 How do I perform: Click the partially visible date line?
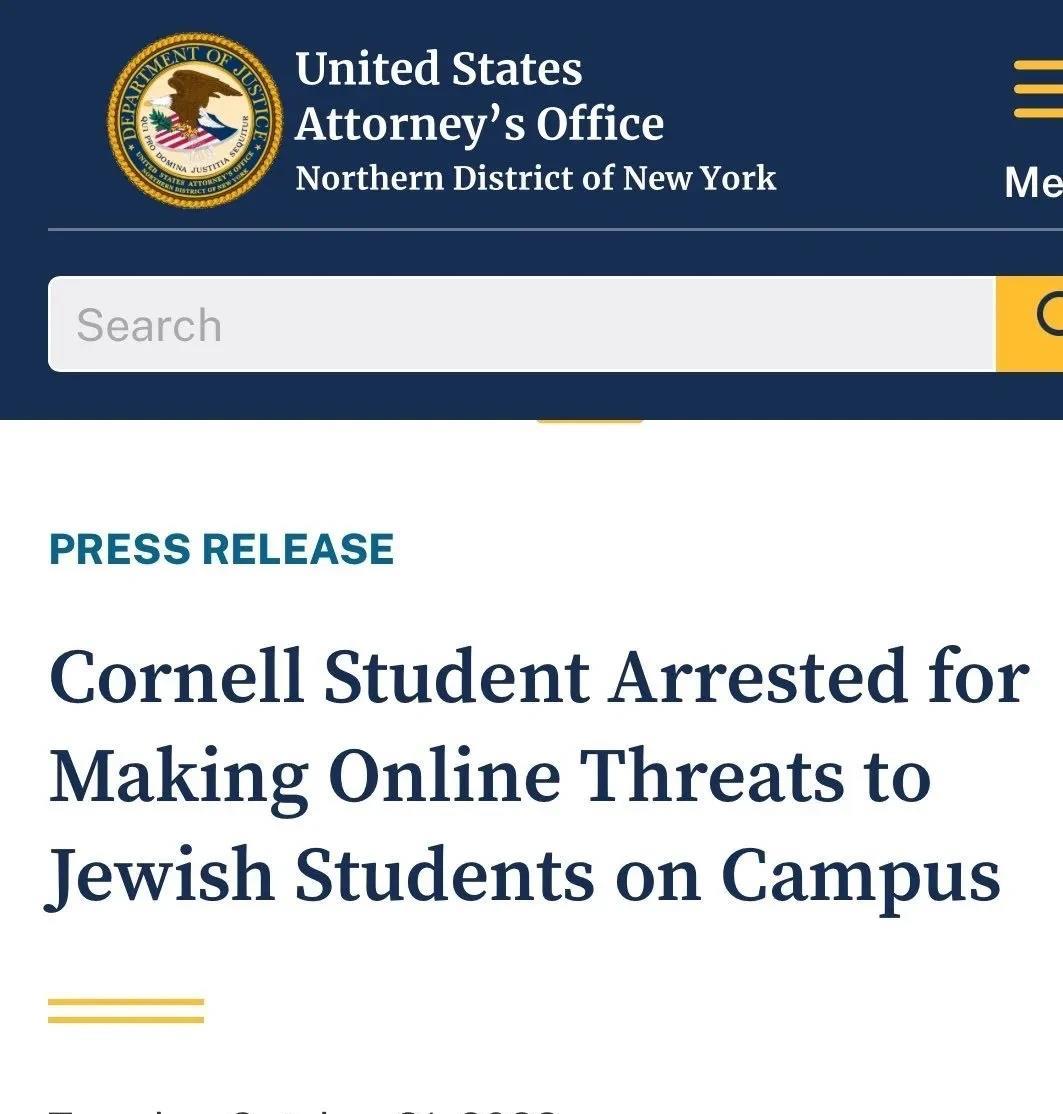[302, 1109]
